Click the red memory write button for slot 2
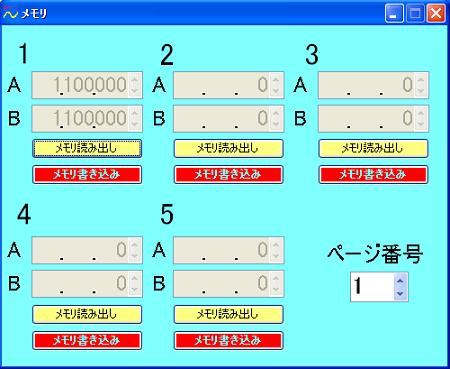 click(228, 174)
